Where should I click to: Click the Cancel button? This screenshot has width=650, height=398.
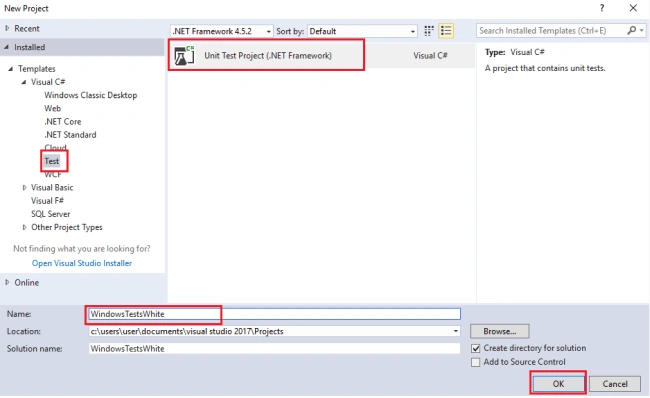pos(615,384)
